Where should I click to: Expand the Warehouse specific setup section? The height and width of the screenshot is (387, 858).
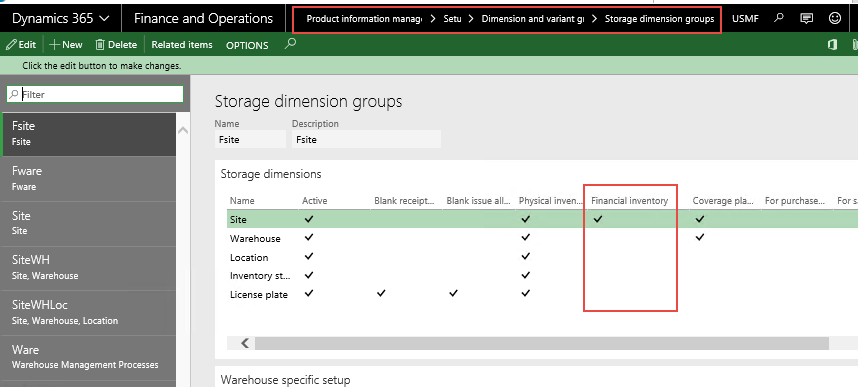[285, 379]
